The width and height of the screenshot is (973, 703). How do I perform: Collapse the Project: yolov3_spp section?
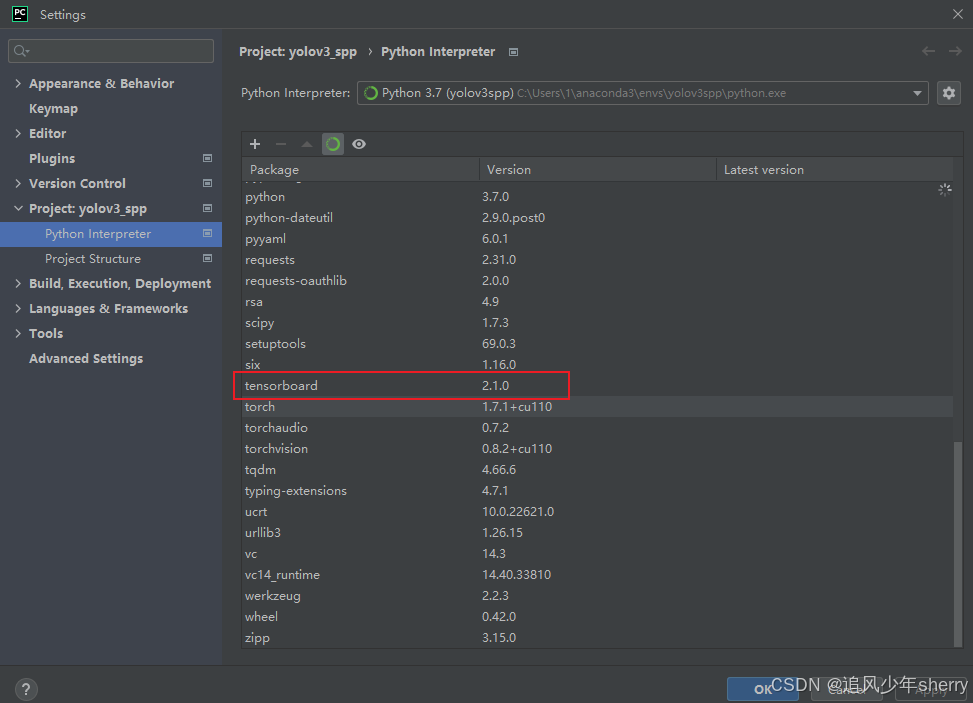pos(18,208)
